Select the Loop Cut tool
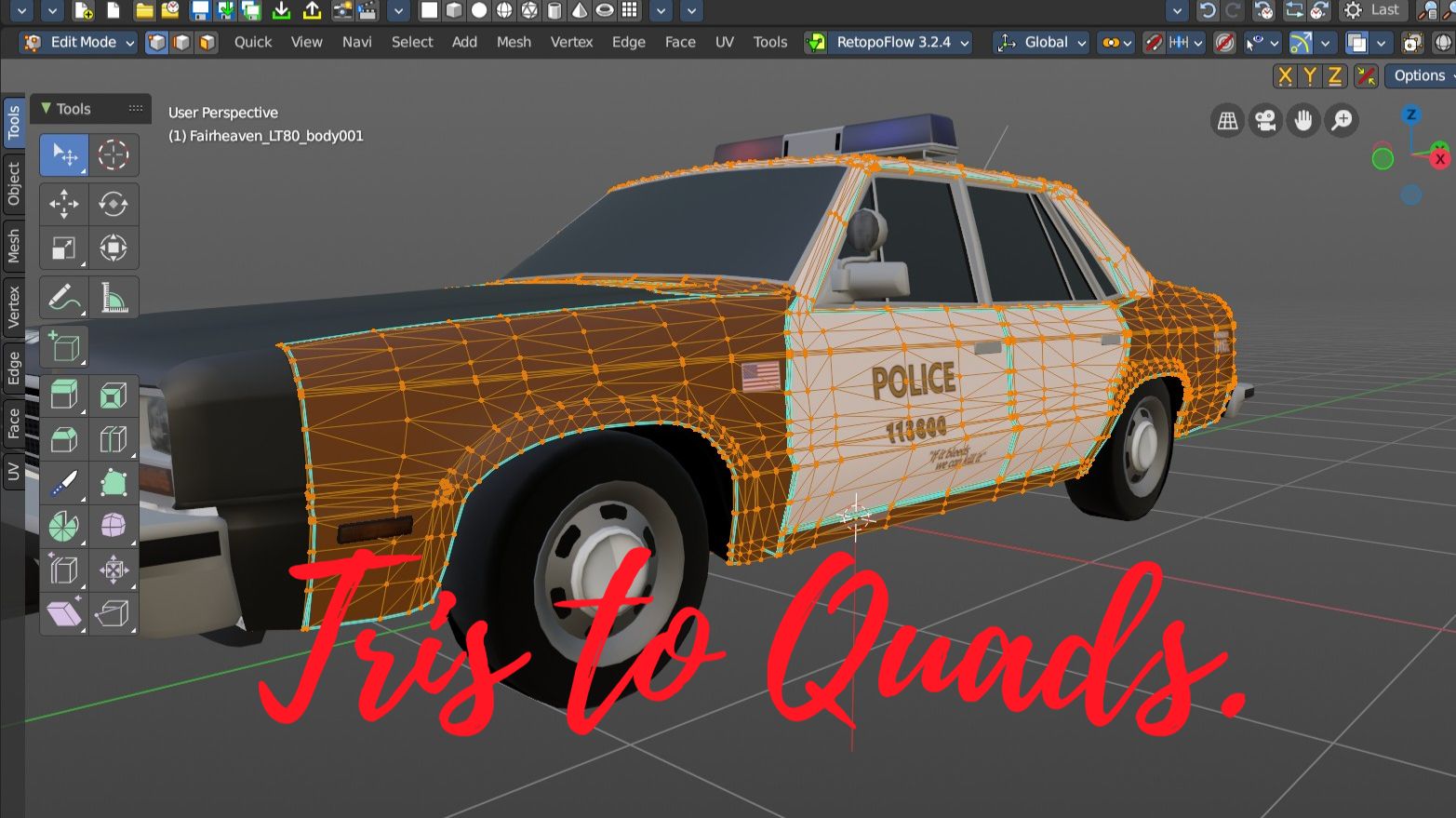Screen dimensions: 1456x818 (114, 439)
